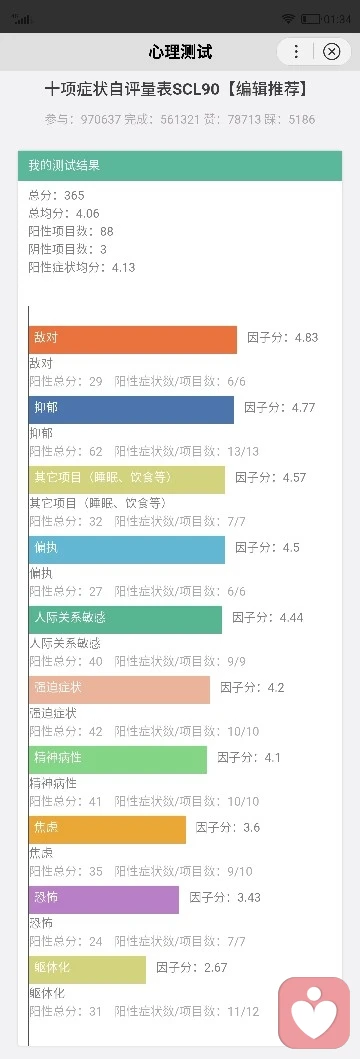Select the orange 敌对 bar
This screenshot has height=1059, width=360.
point(133,340)
